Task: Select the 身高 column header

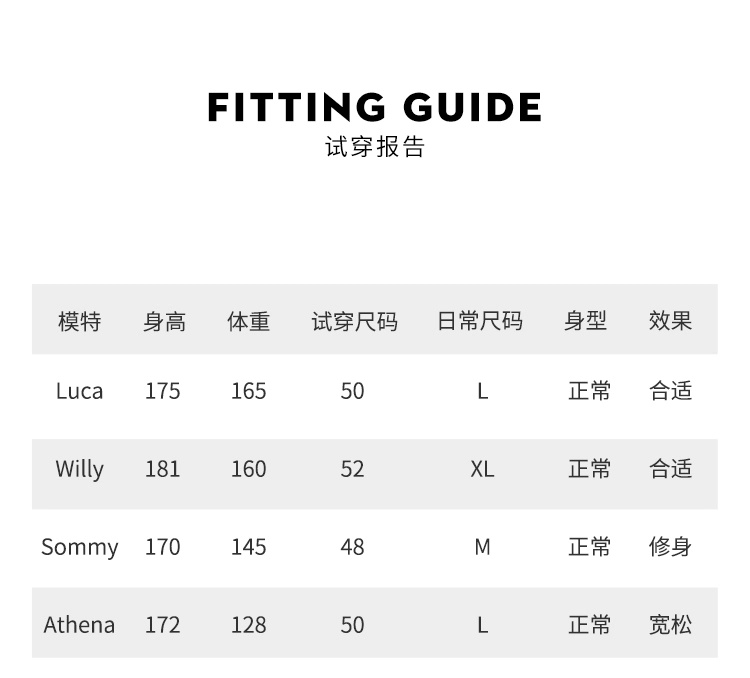Action: [x=163, y=321]
